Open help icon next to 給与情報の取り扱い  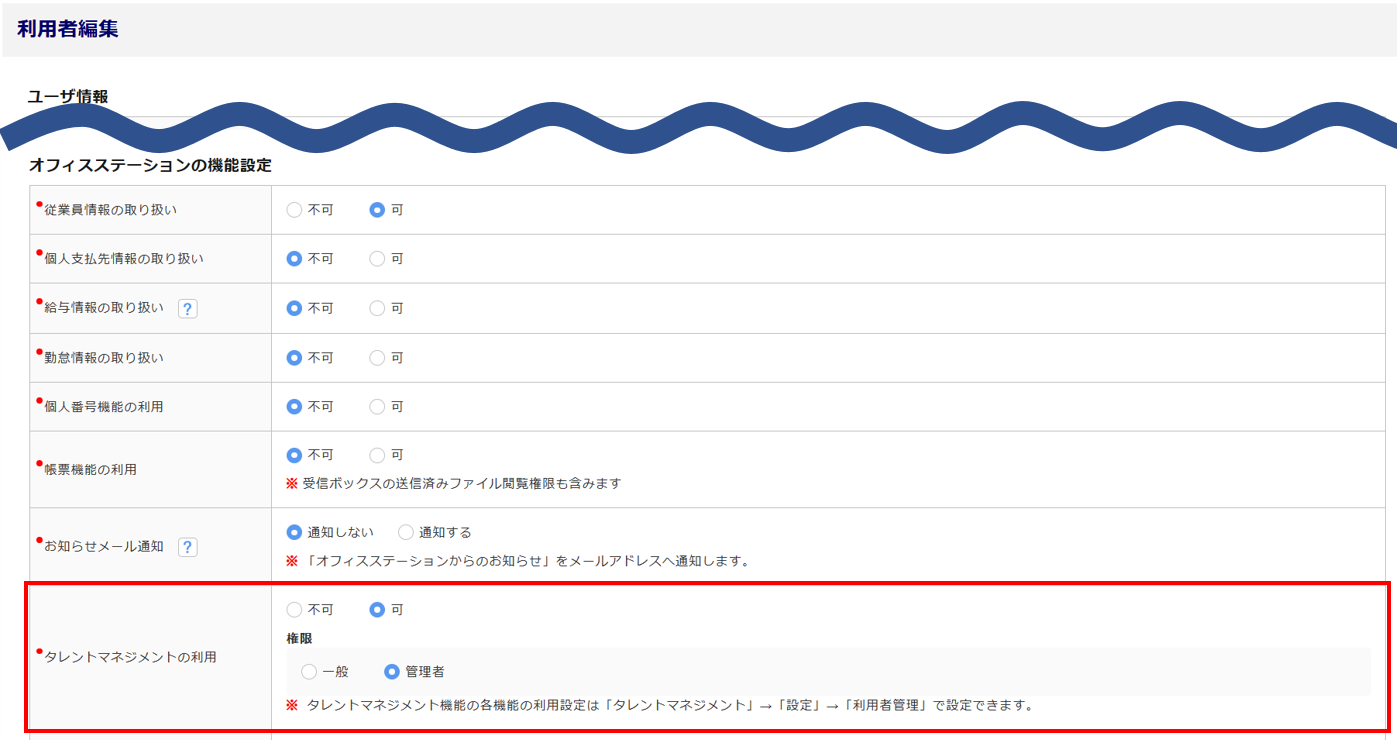tap(188, 309)
